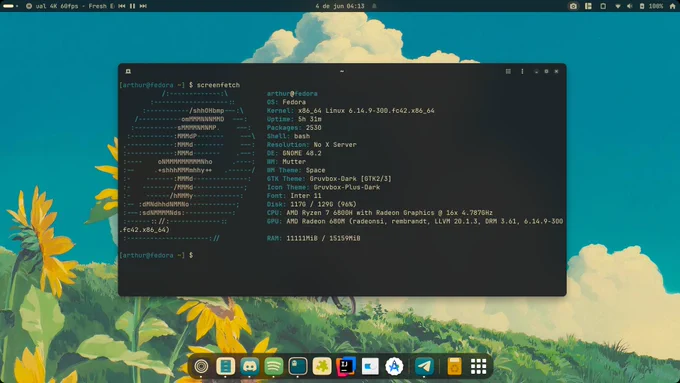This screenshot has height=383, width=680.
Task: Click the volume speaker indicator
Action: coord(630,6)
